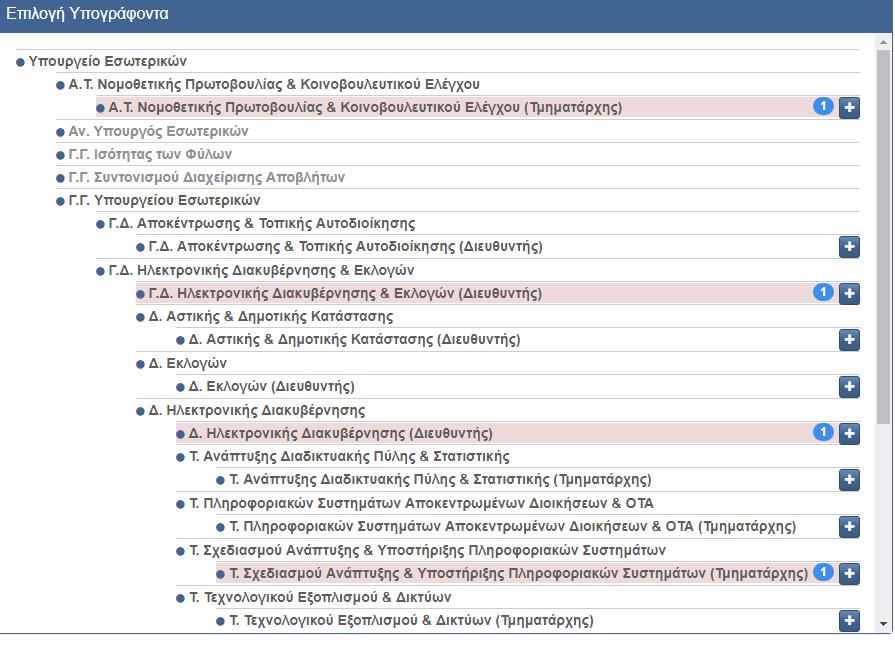
Task: Click plus for Δ. Εκλογών (Διευθυντής)
Action: coord(849,386)
